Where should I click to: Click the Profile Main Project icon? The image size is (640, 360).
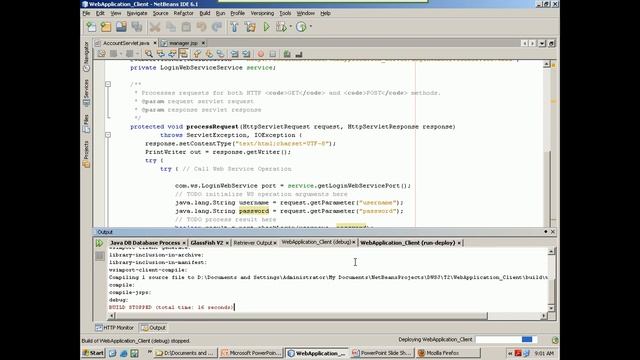coord(301,27)
